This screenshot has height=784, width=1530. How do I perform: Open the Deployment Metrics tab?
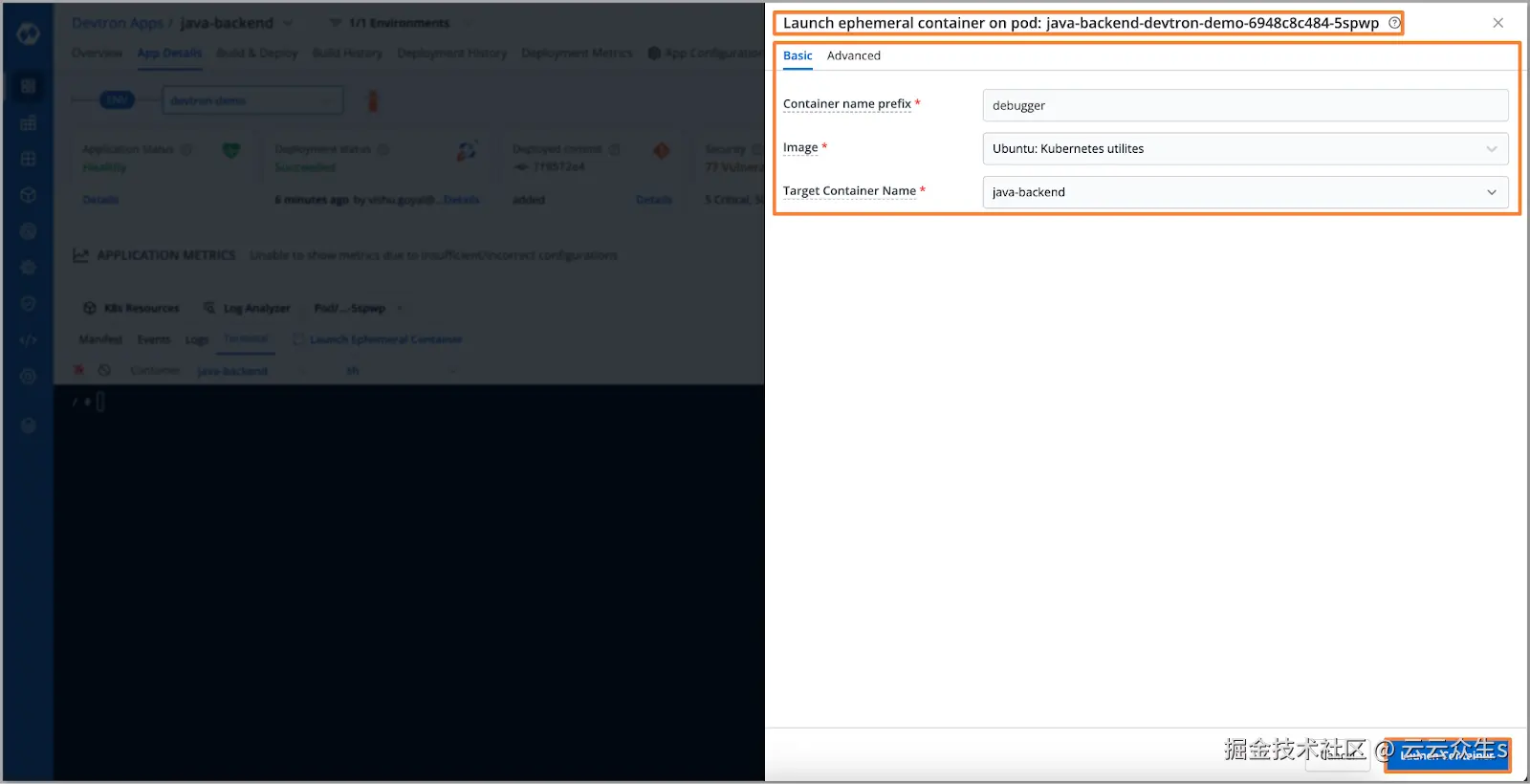pyautogui.click(x=577, y=53)
